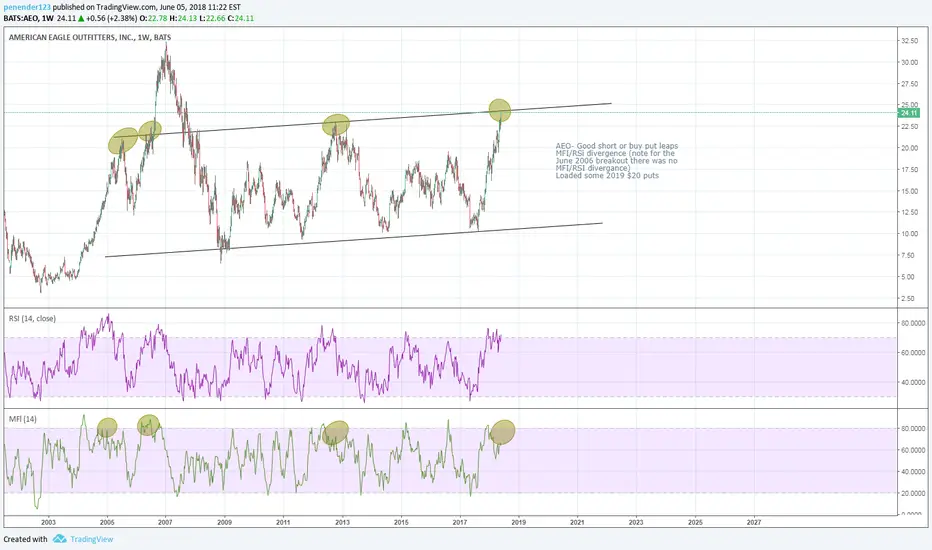Click the 2017 label on the time axis
The height and width of the screenshot is (550, 932).
pyautogui.click(x=459, y=522)
